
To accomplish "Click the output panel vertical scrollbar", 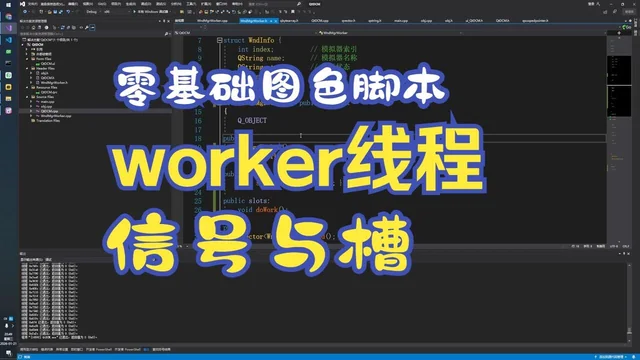I will pos(629,301).
